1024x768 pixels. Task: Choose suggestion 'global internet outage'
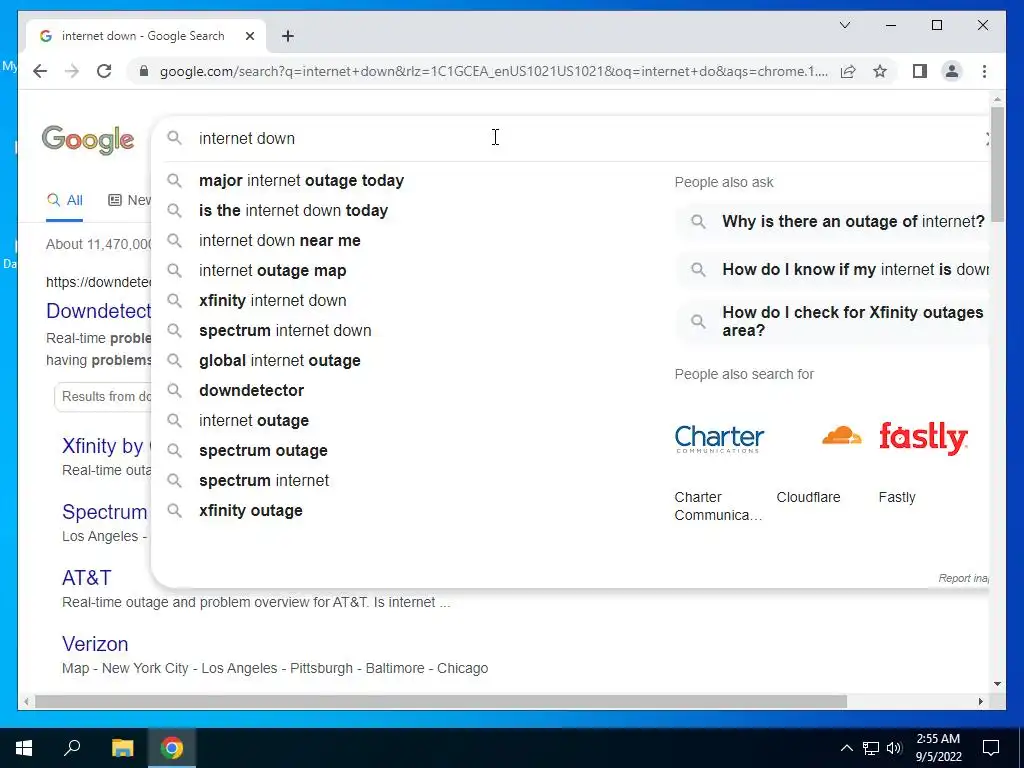[x=280, y=360]
